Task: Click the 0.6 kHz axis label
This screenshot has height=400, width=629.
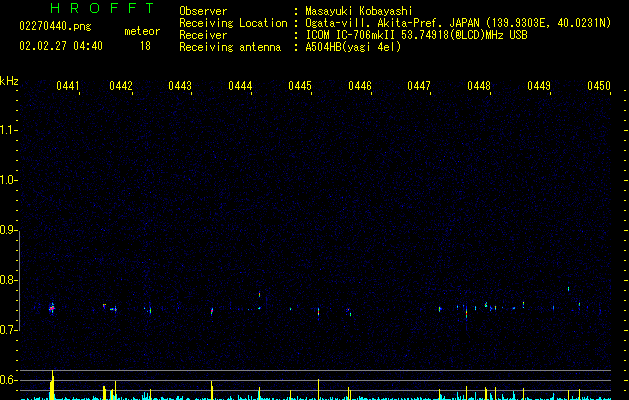Action: click(x=8, y=380)
